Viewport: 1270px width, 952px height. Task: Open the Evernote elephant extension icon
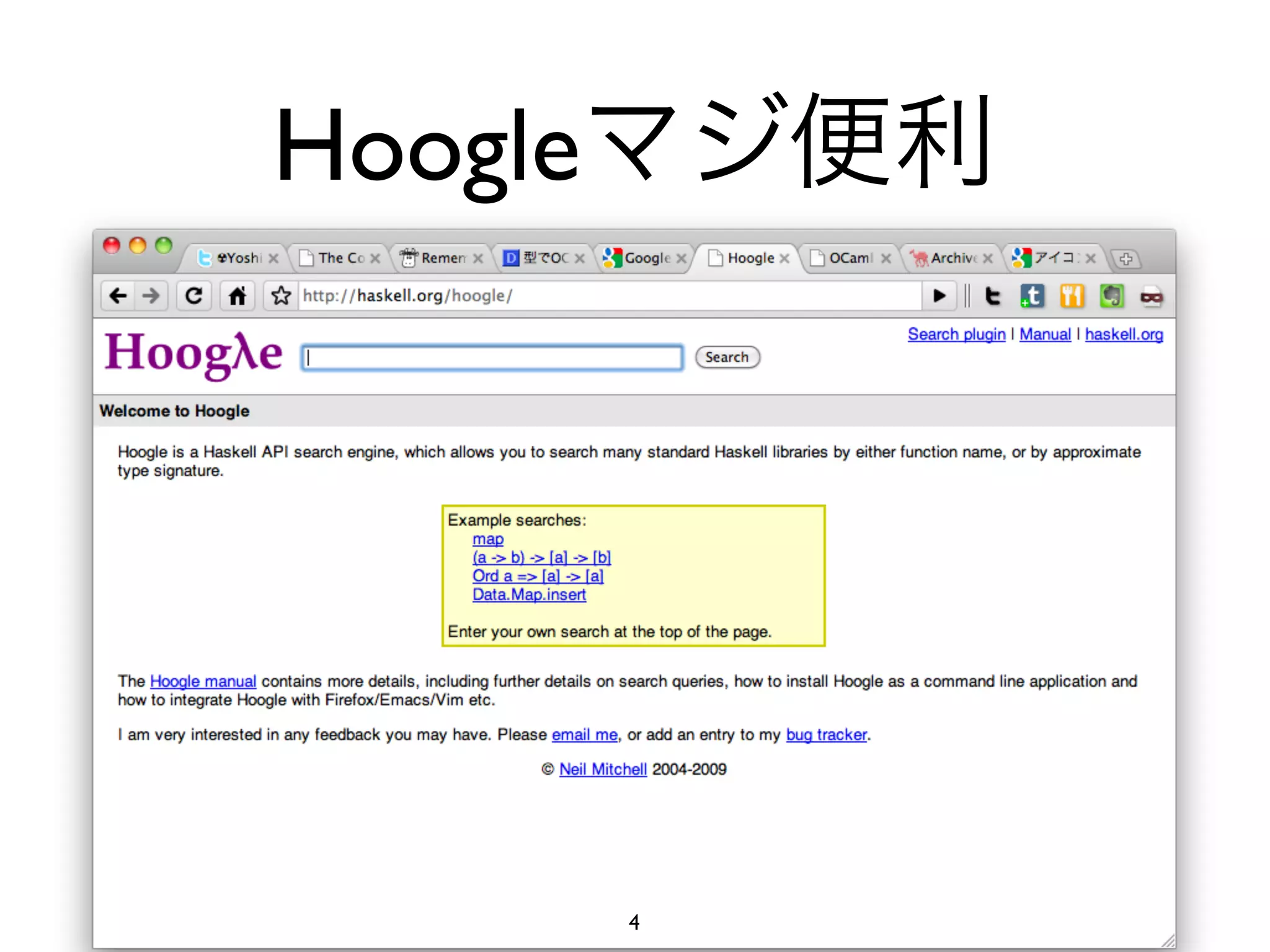point(1112,296)
